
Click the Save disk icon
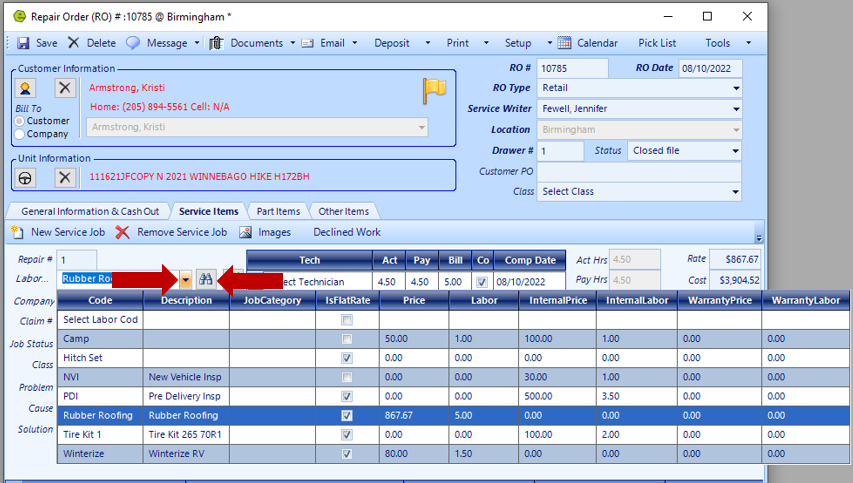click(x=22, y=43)
